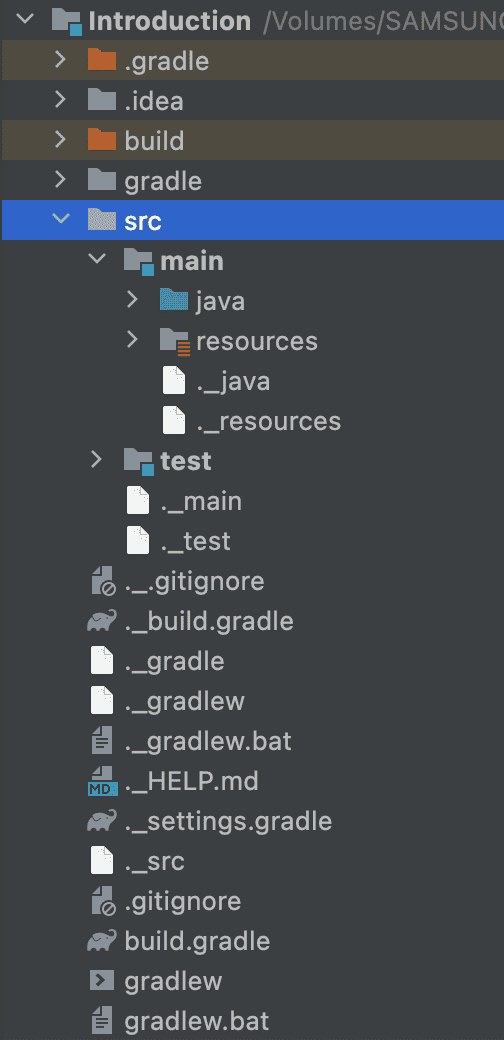Click the resources folder icon
This screenshot has width=504, height=1040.
coord(175,341)
